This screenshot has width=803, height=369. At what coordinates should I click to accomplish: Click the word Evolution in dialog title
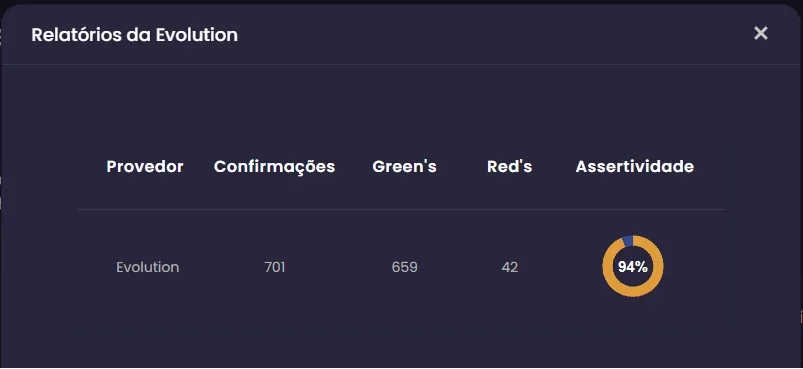[x=197, y=35]
